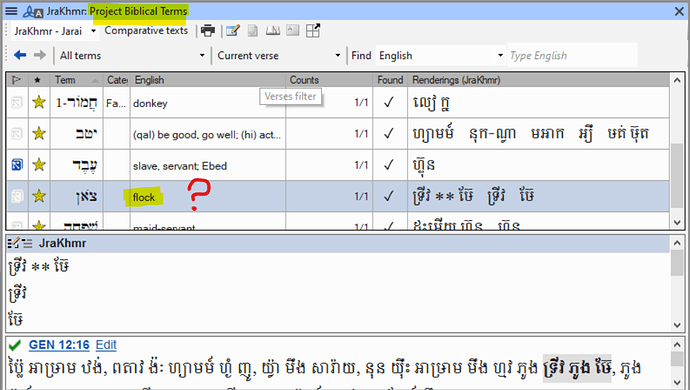Click in the Type English search field
This screenshot has width=690, height=390.
pyautogui.click(x=572, y=55)
